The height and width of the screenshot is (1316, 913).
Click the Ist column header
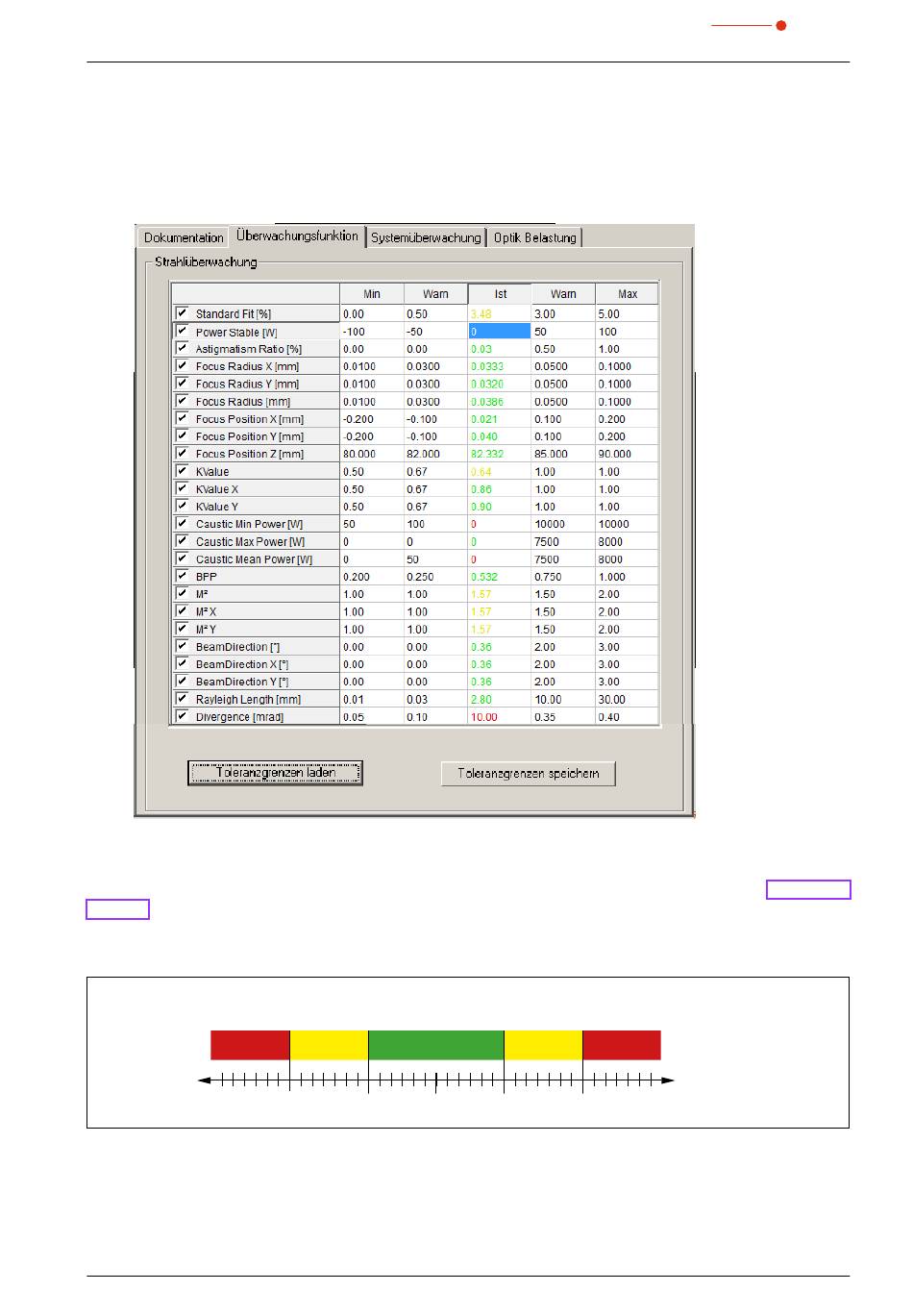point(500,294)
